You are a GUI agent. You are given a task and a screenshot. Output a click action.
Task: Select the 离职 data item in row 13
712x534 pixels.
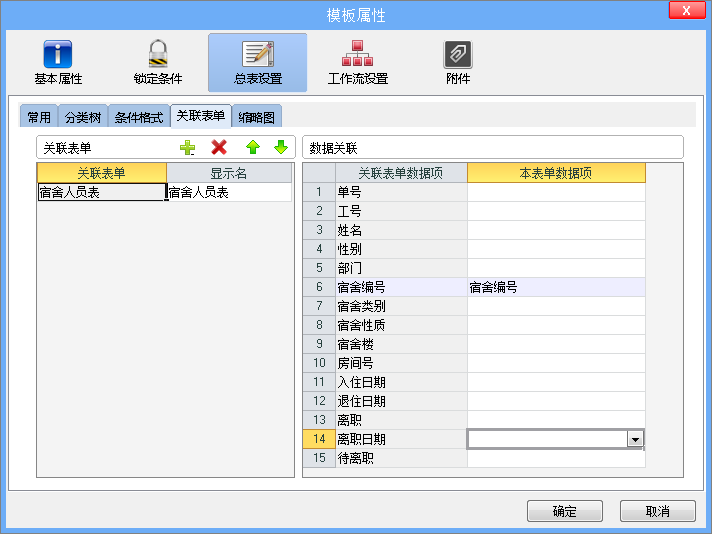[401, 420]
